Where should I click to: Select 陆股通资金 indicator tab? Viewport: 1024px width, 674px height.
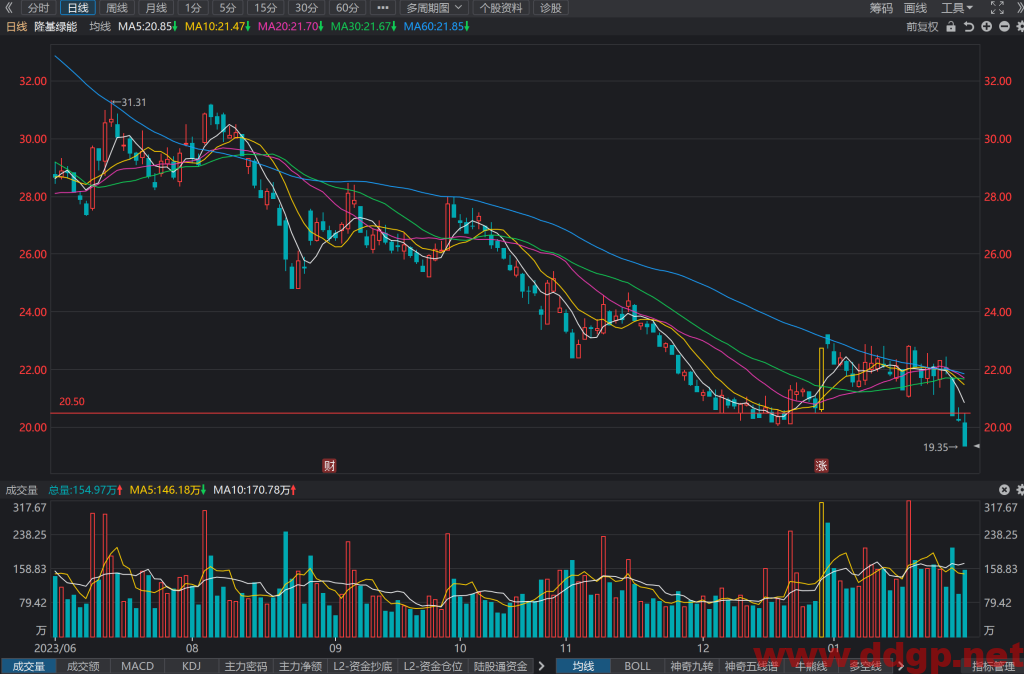pyautogui.click(x=501, y=666)
